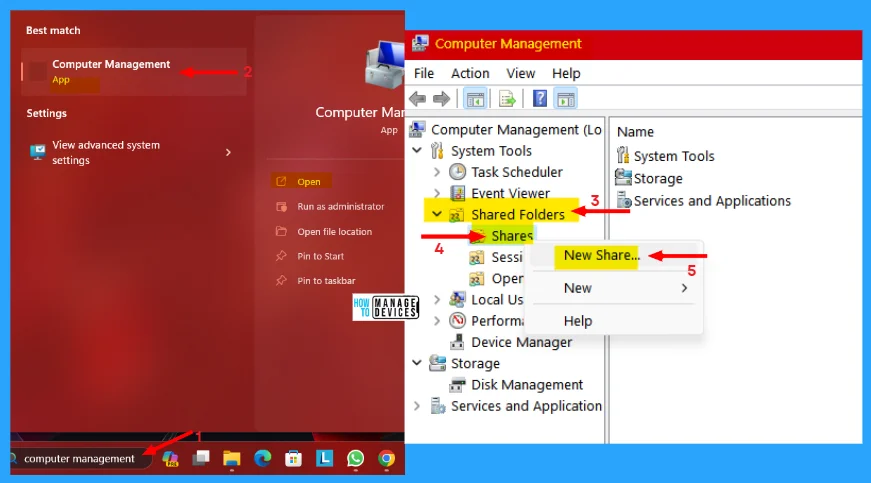Viewport: 871px width, 483px height.
Task: Select the Shares tree item
Action: [512, 236]
